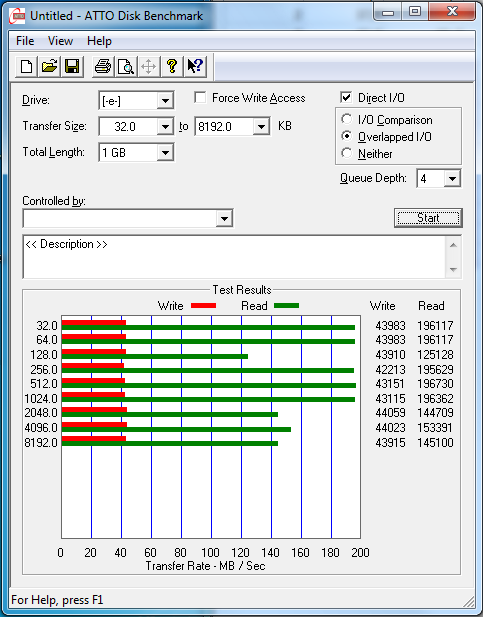Select the I/O Comparison radio button
483x617 pixels.
[x=347, y=119]
